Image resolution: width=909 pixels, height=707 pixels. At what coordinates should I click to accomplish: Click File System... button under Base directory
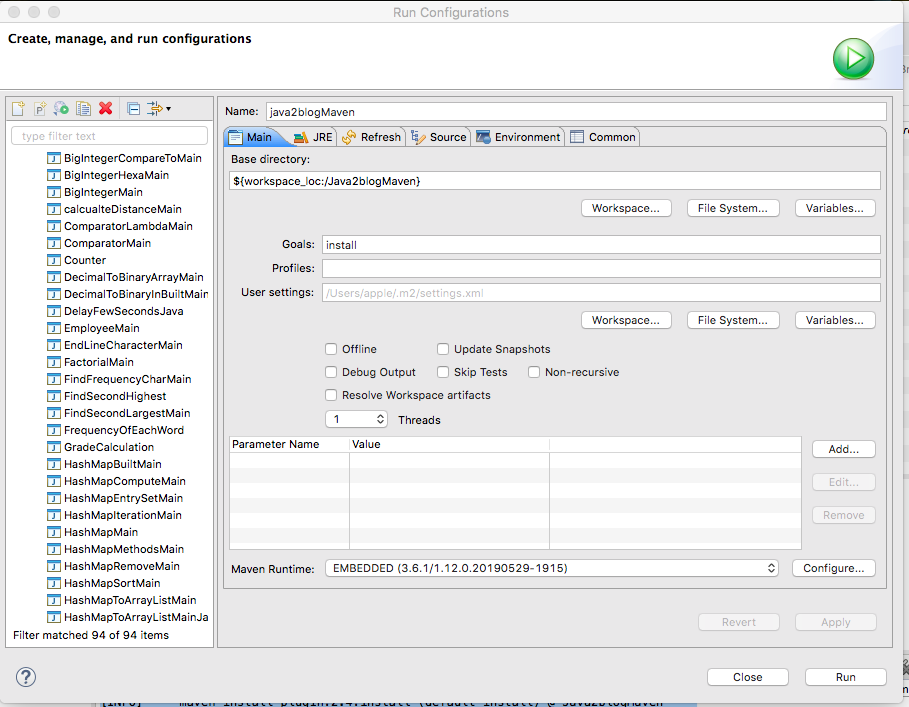click(x=733, y=208)
